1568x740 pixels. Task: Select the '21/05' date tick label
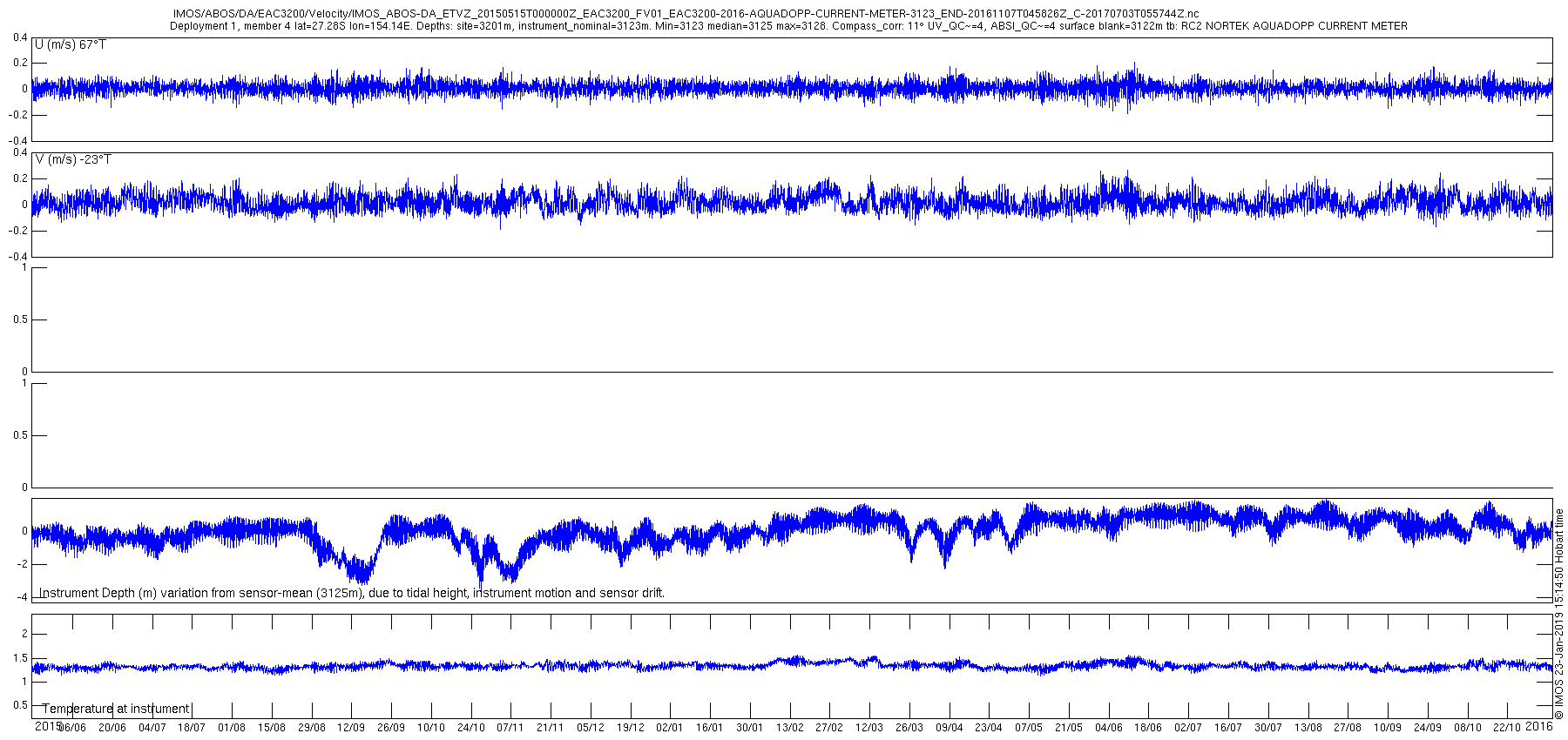[1069, 728]
